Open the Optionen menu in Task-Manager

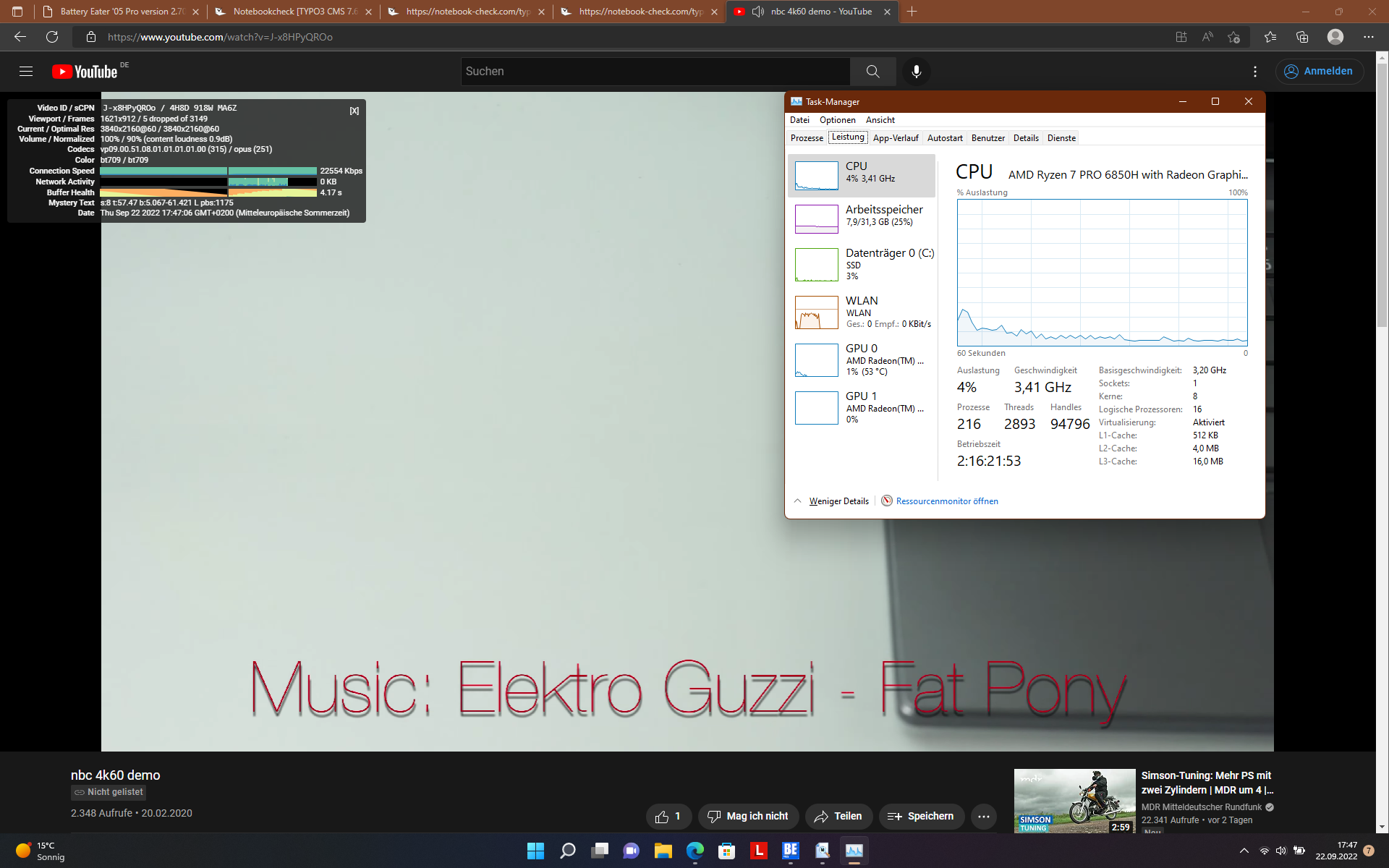pyautogui.click(x=837, y=120)
